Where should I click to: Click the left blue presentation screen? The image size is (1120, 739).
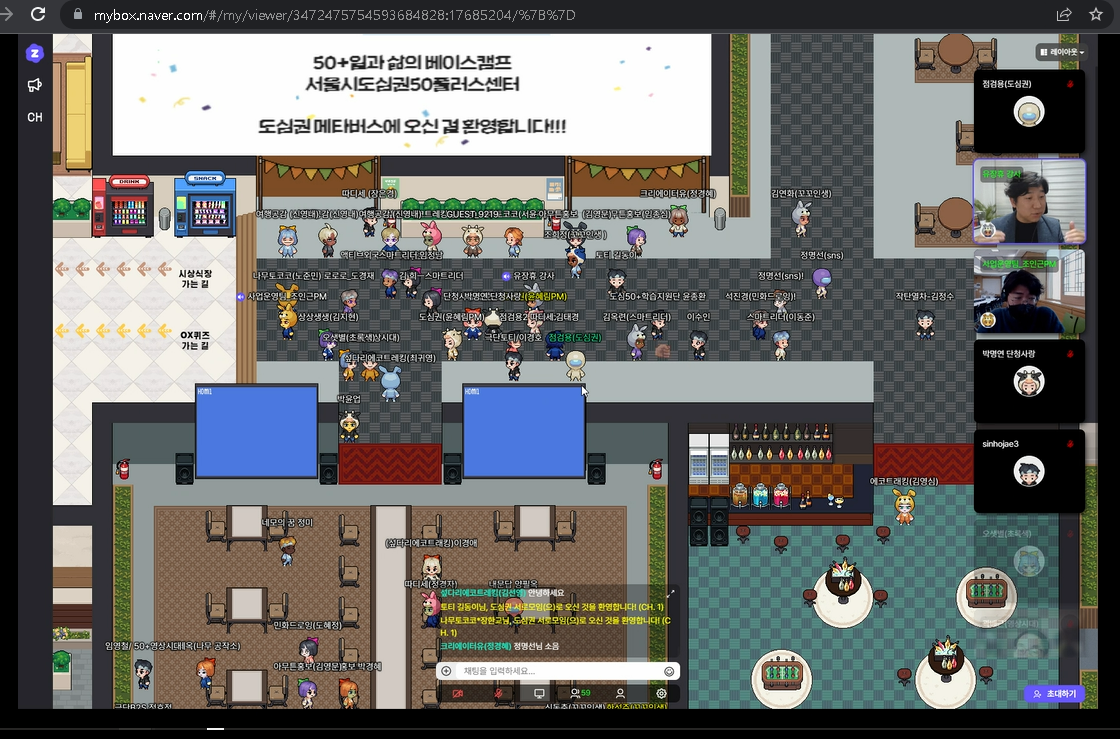pyautogui.click(x=256, y=431)
